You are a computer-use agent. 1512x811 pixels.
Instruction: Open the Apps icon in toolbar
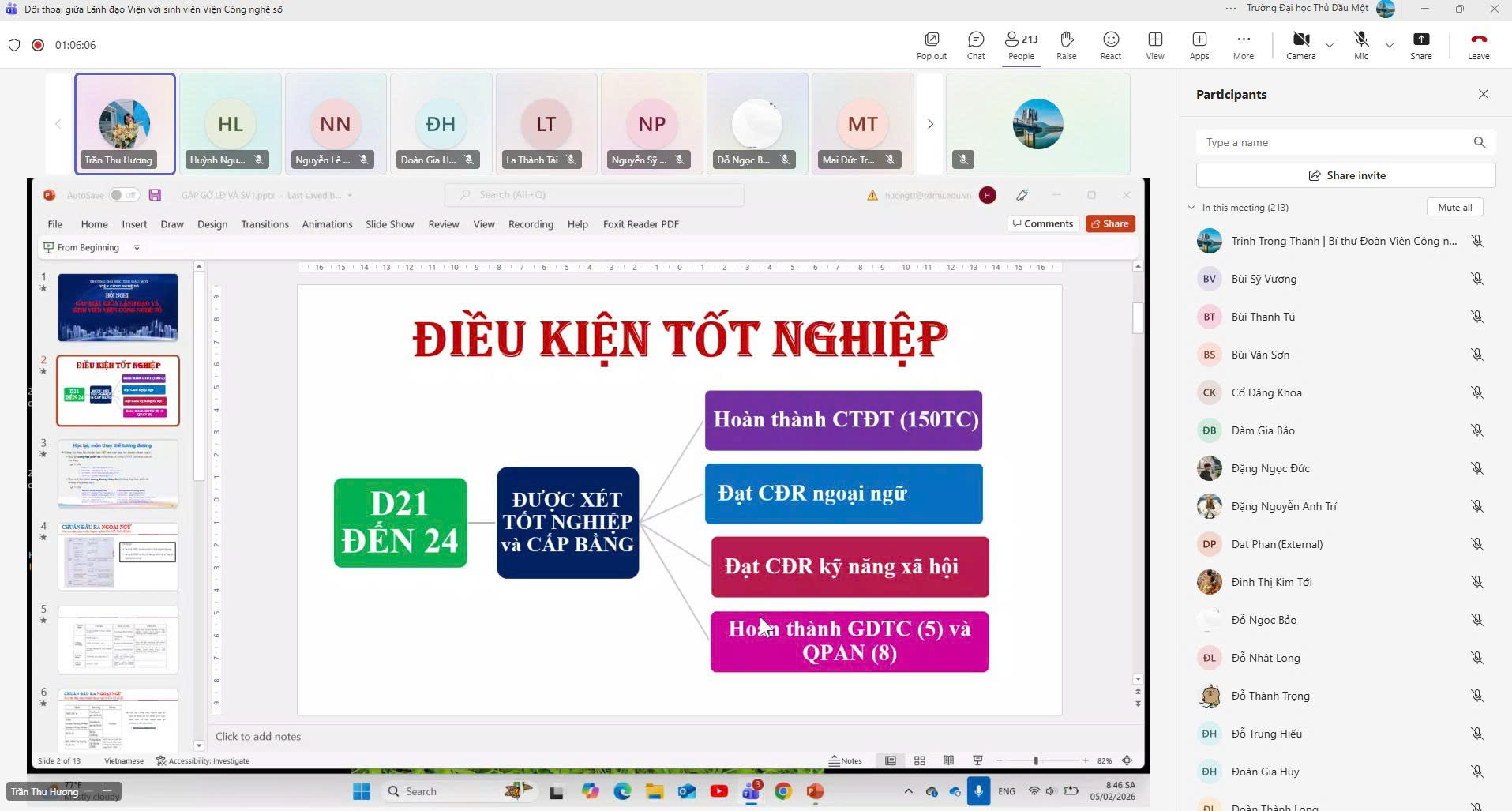click(1199, 45)
